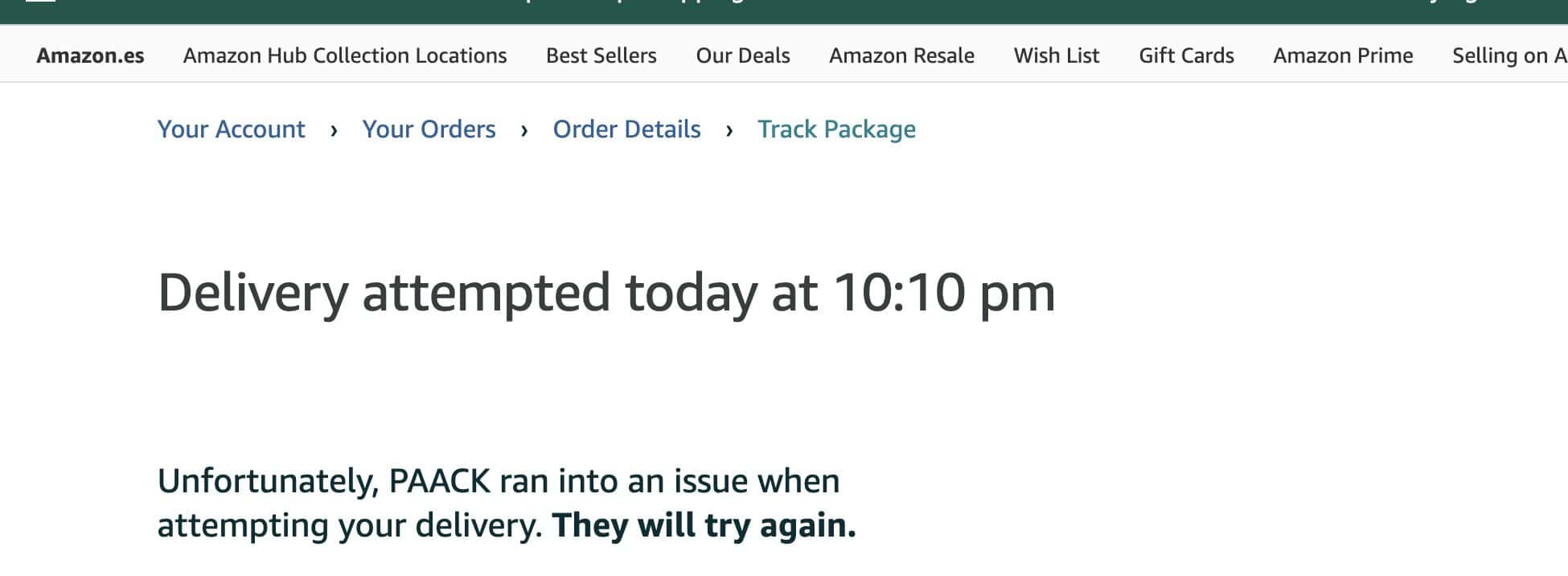
Task: Go to Gift Cards
Action: tap(1186, 56)
